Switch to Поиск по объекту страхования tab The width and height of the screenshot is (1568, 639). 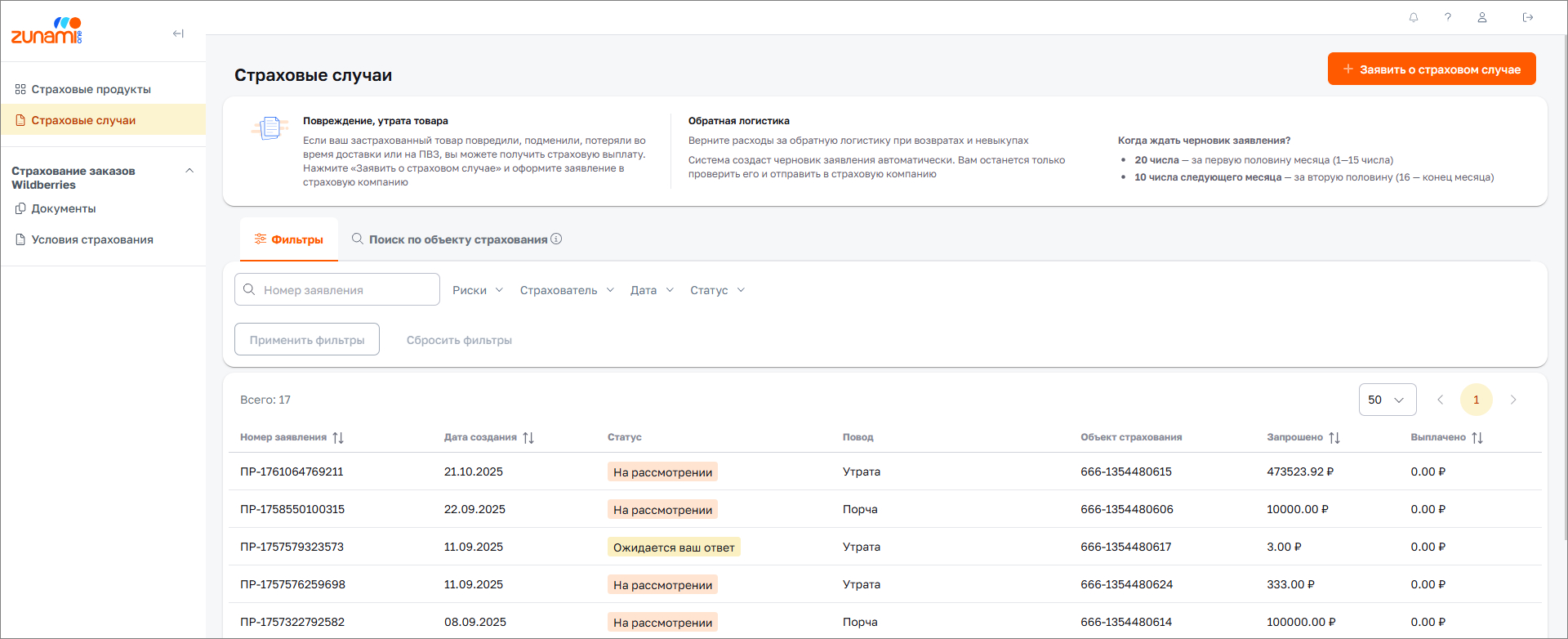tap(457, 239)
